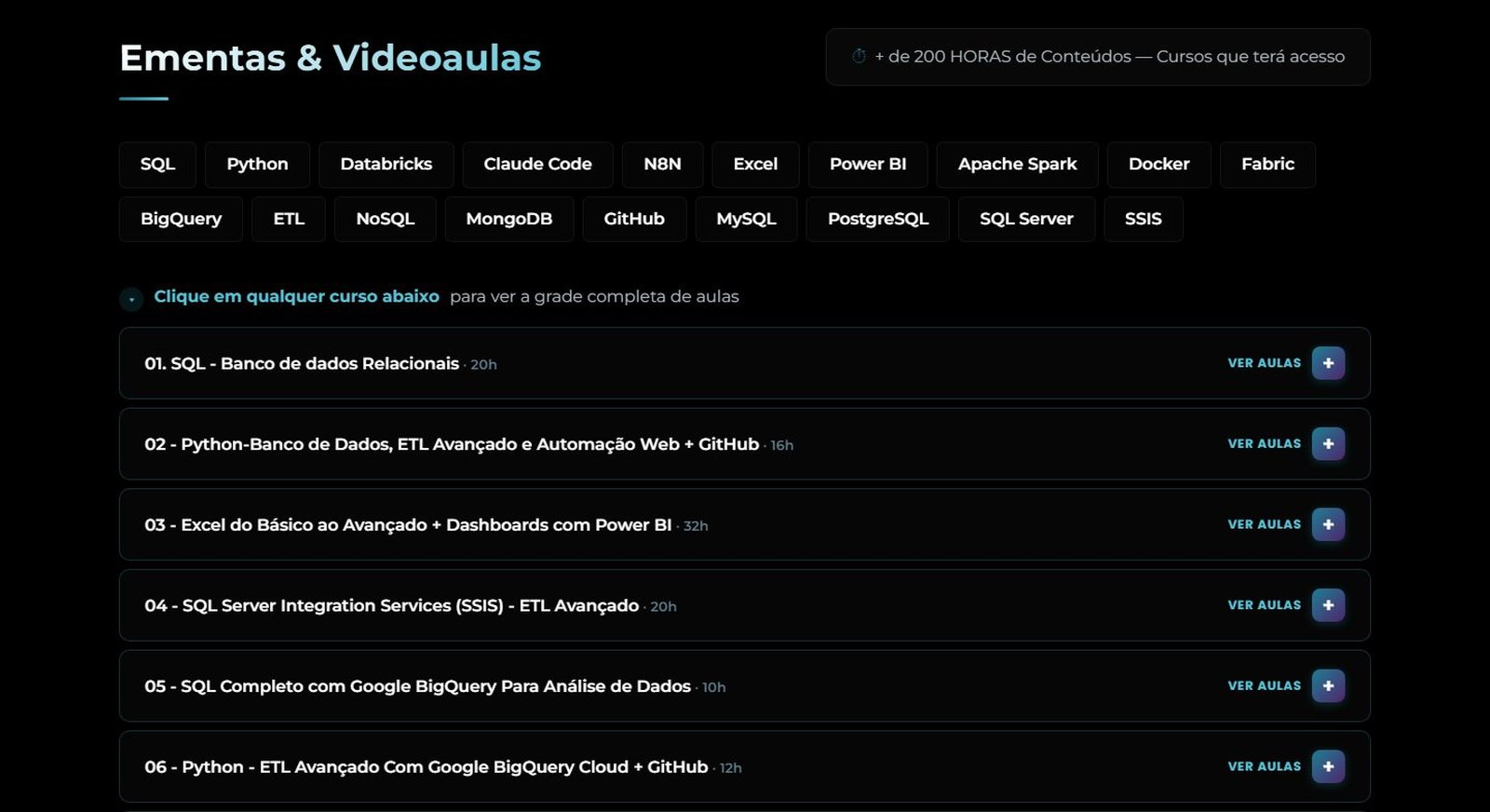The width and height of the screenshot is (1490, 812).
Task: Click the Apache Spark tag
Action: 1018,165
